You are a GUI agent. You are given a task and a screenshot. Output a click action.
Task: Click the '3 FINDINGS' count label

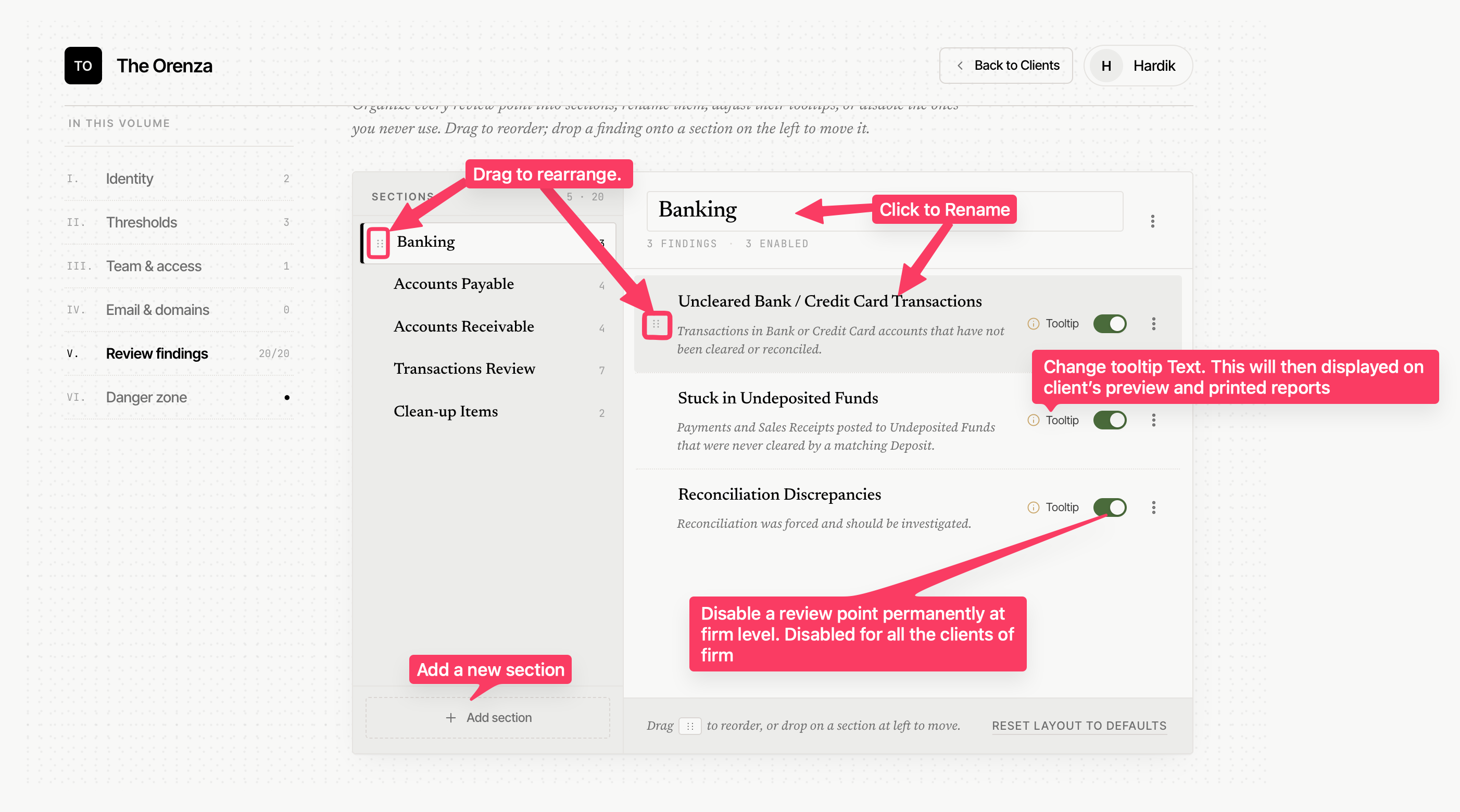tap(682, 244)
